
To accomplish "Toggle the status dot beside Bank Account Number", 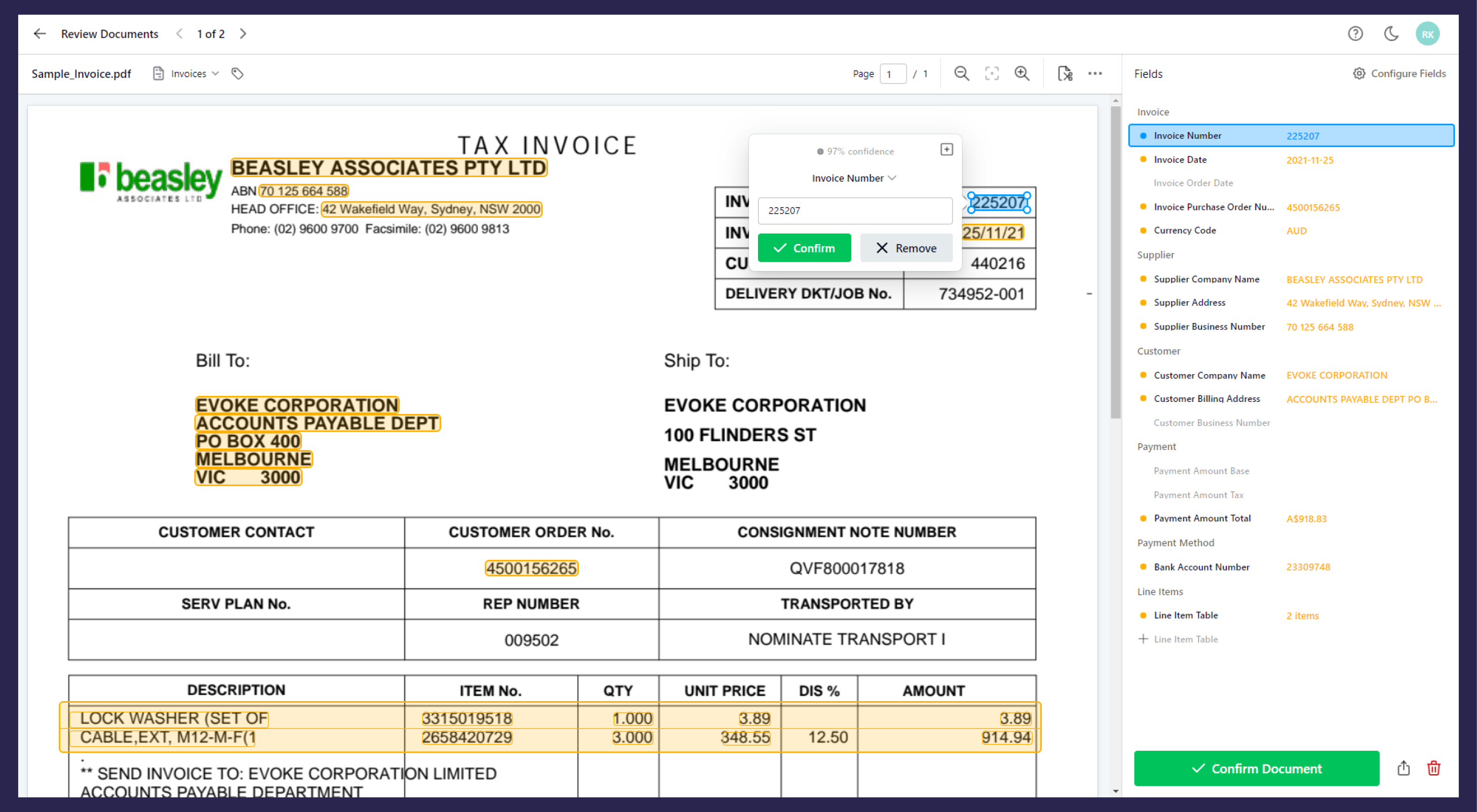I will 1143,566.
